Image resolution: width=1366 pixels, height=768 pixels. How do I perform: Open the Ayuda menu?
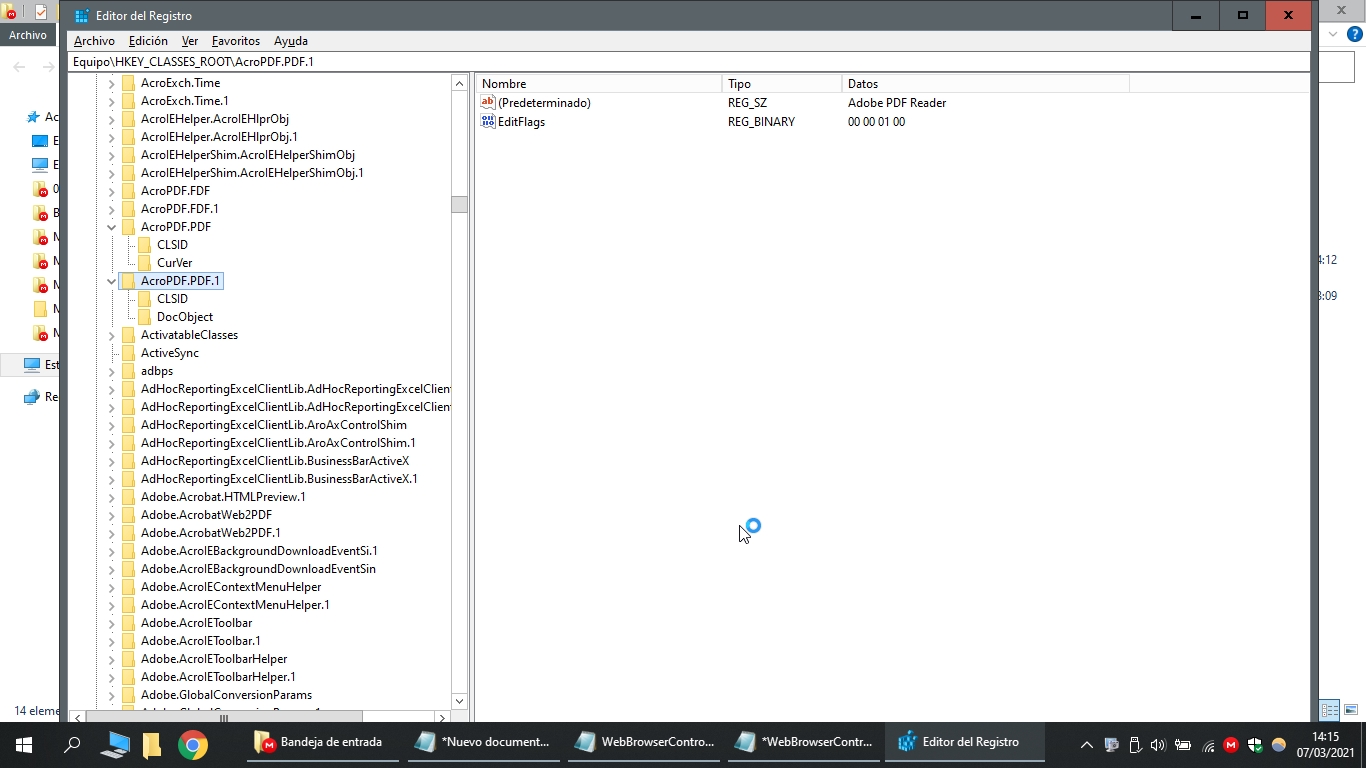click(291, 41)
